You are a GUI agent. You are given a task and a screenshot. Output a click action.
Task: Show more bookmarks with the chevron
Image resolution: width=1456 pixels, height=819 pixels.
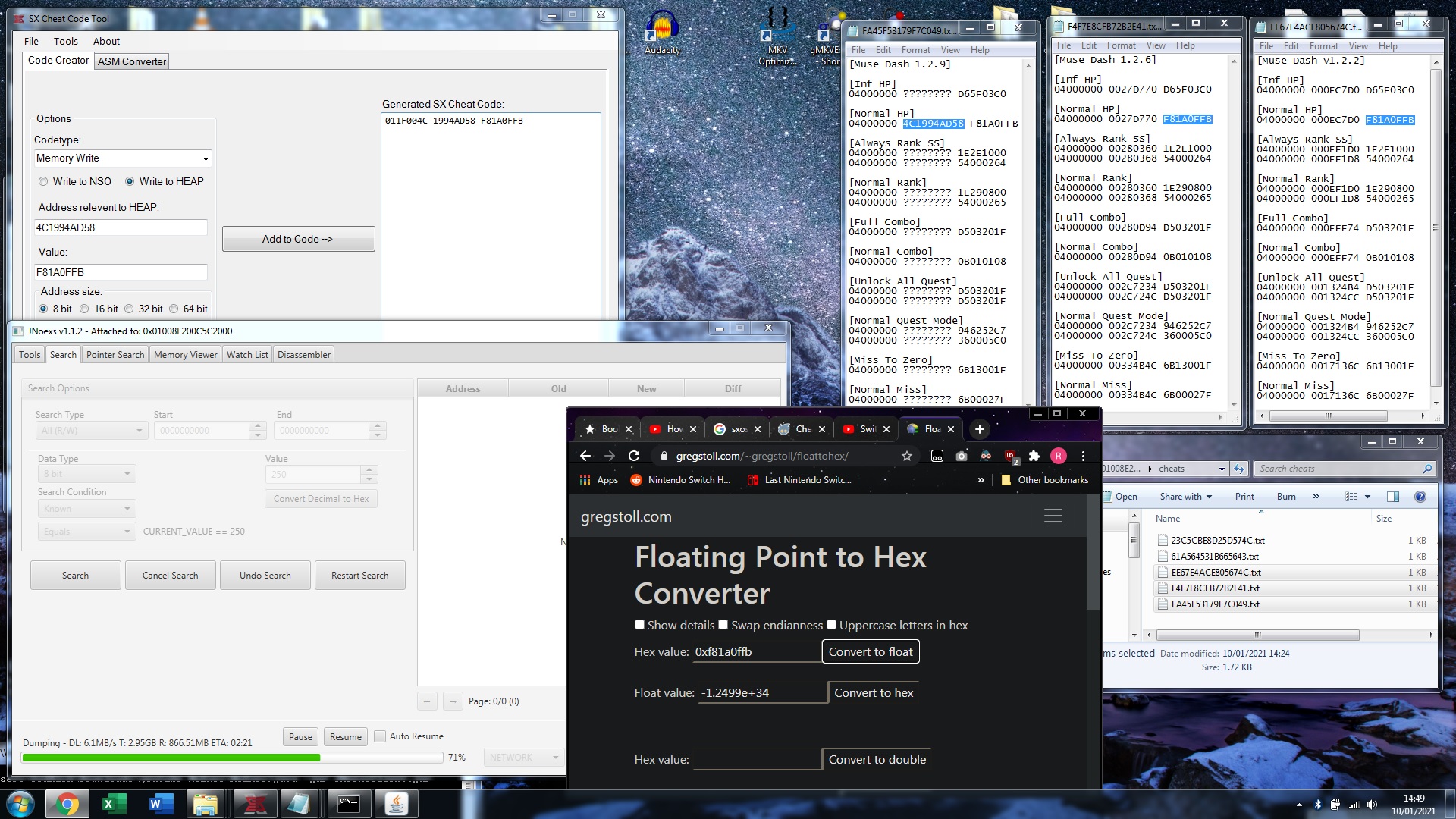[981, 480]
